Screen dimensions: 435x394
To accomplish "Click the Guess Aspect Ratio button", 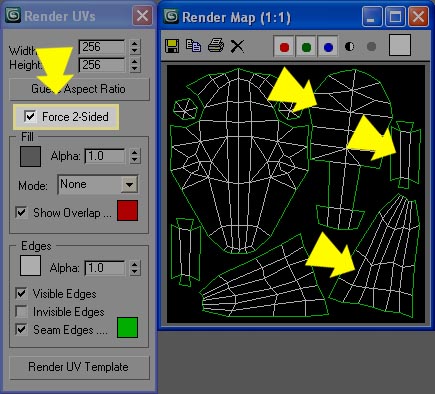I will click(x=79, y=89).
